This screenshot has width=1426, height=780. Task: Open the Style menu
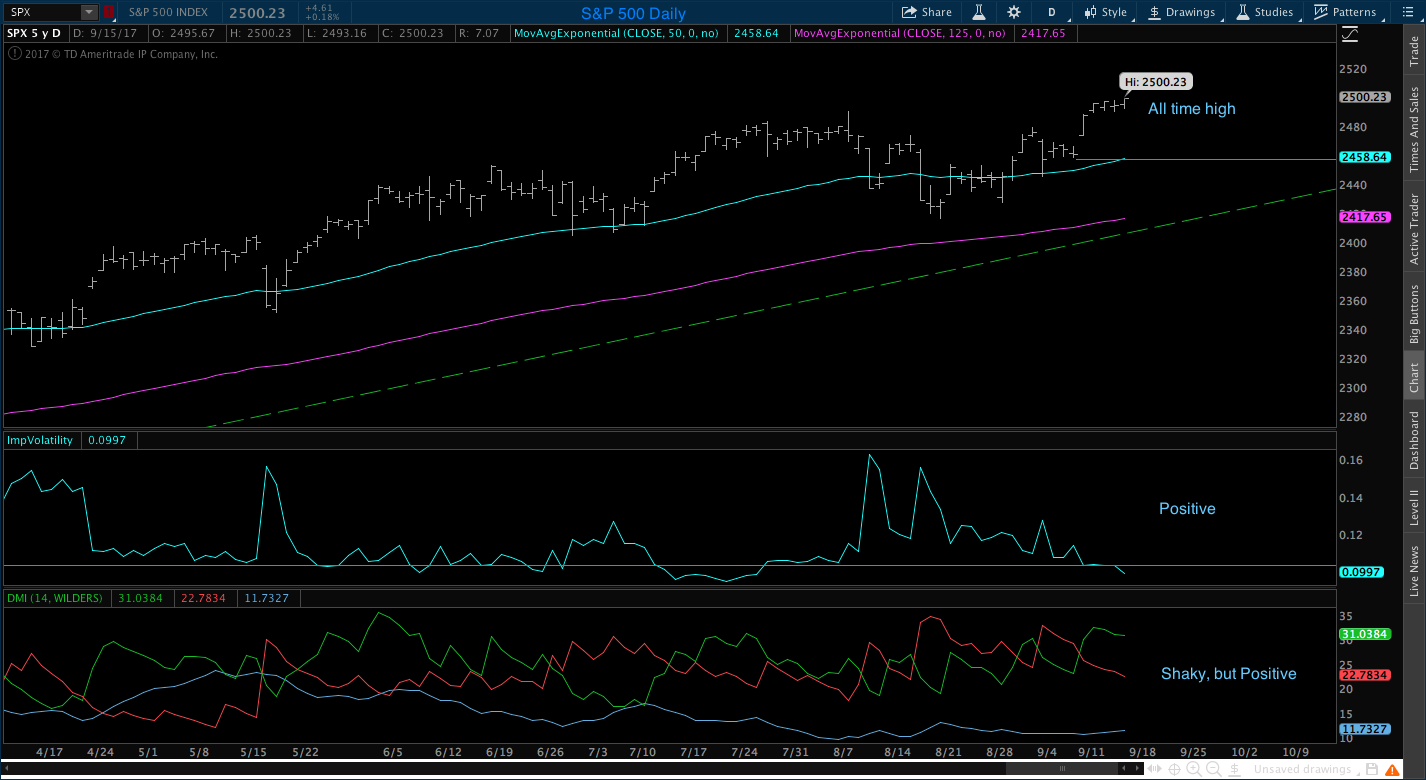click(x=1105, y=12)
